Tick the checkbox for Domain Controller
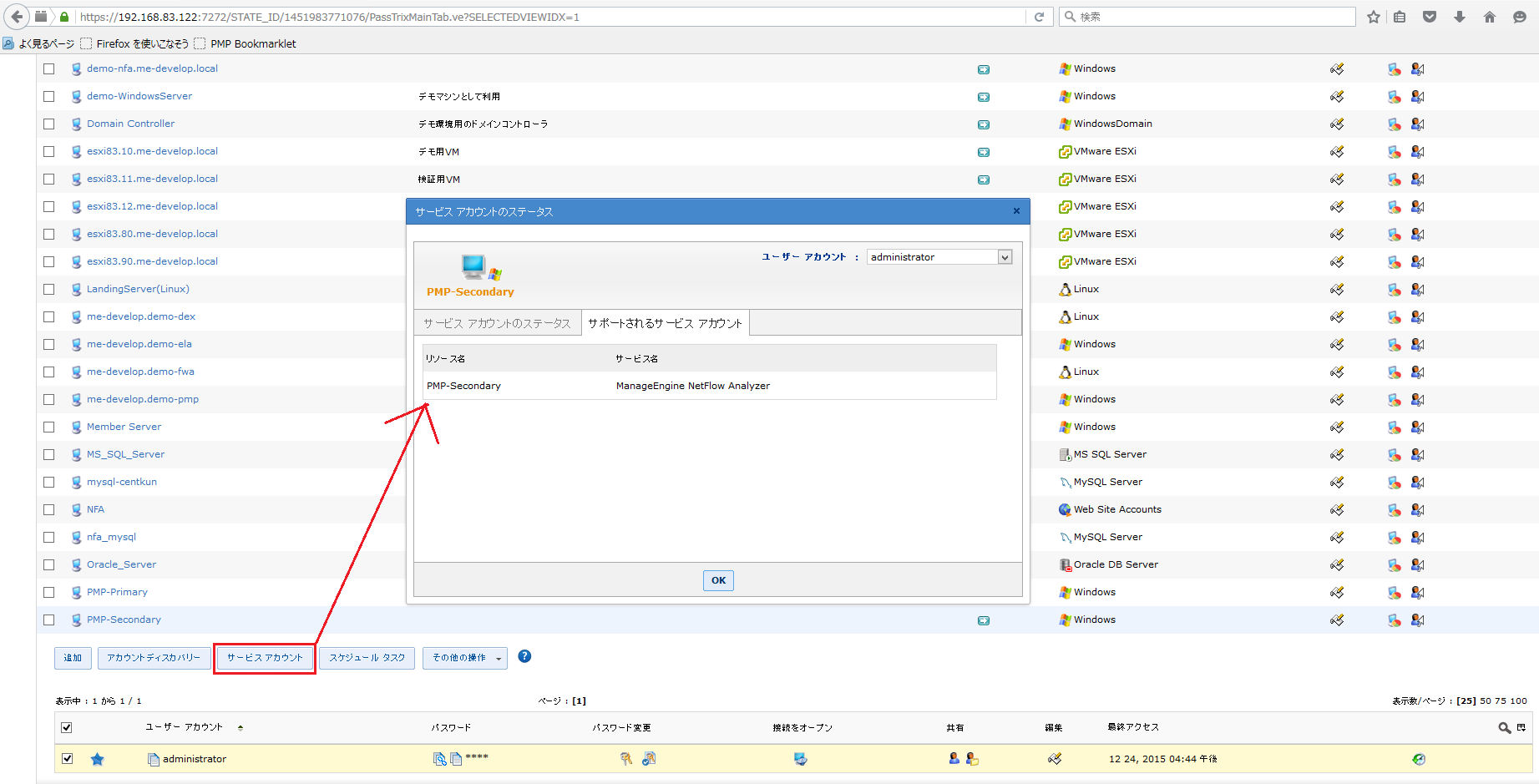The width and height of the screenshot is (1539, 784). (x=49, y=124)
